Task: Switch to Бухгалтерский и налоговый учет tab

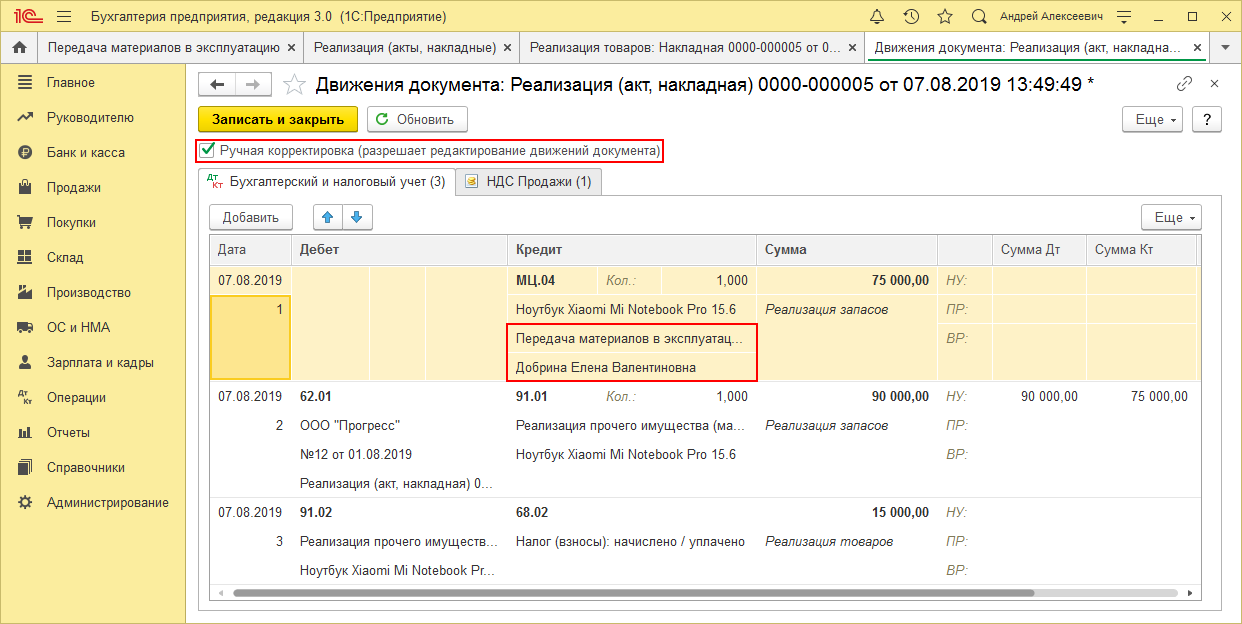Action: tap(327, 181)
